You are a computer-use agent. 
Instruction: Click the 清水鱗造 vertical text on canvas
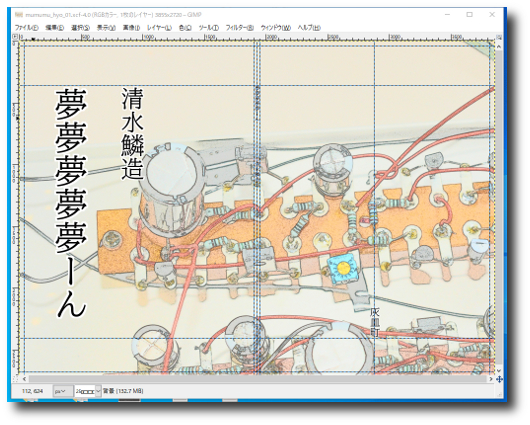click(132, 134)
